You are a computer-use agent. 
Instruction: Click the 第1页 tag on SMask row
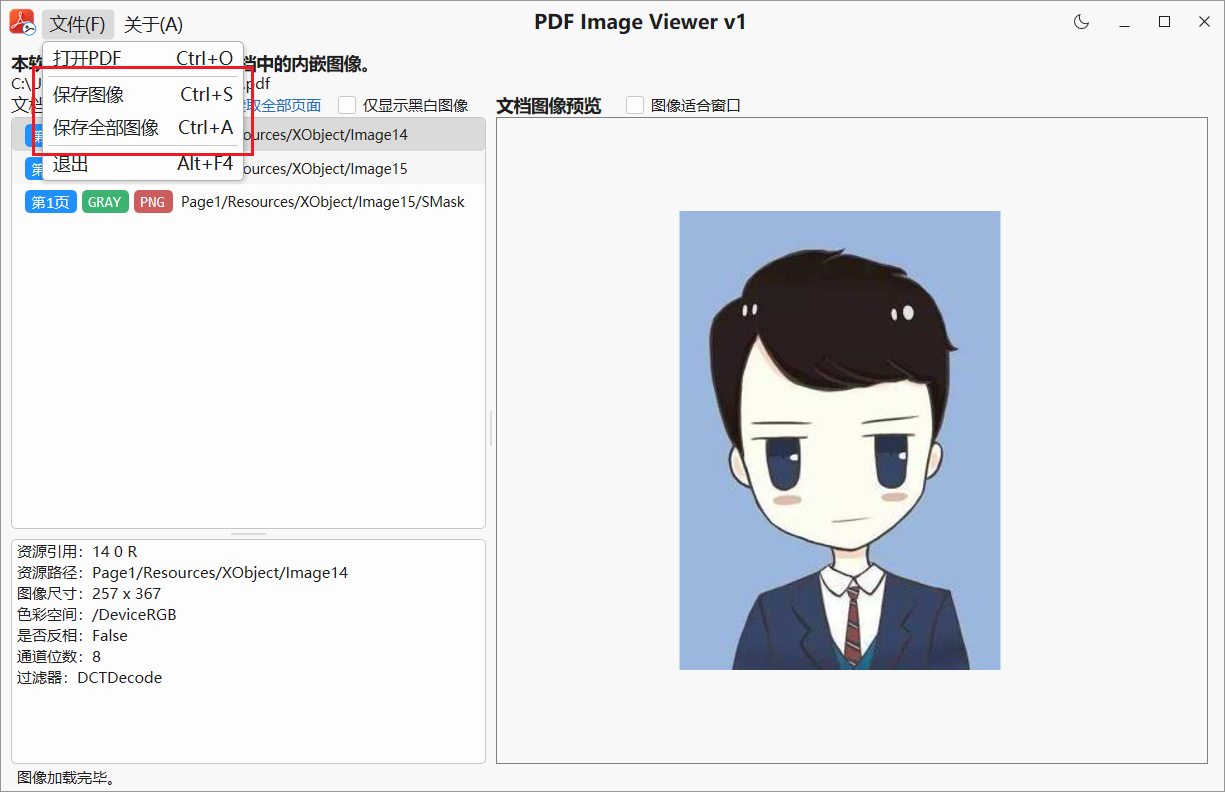pos(51,202)
